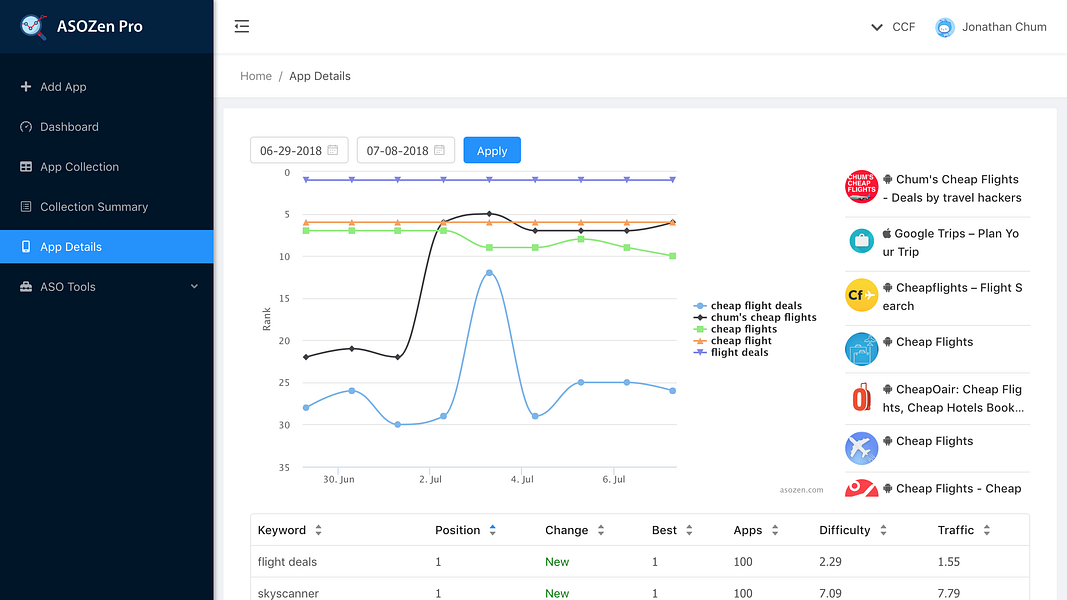Viewport: 1067px width, 600px height.
Task: Expand the ASO Tools submenu
Action: pos(107,286)
